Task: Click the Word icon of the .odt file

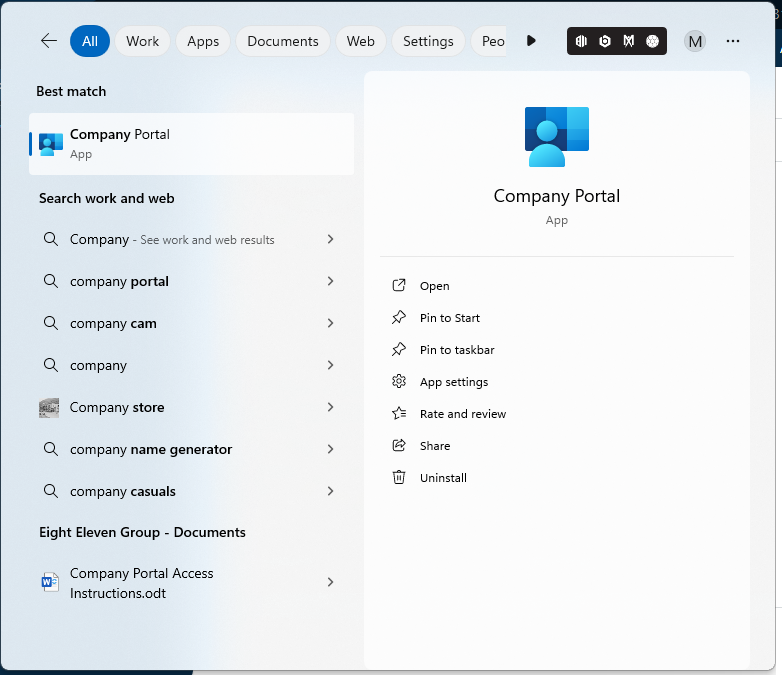Action: [50, 582]
